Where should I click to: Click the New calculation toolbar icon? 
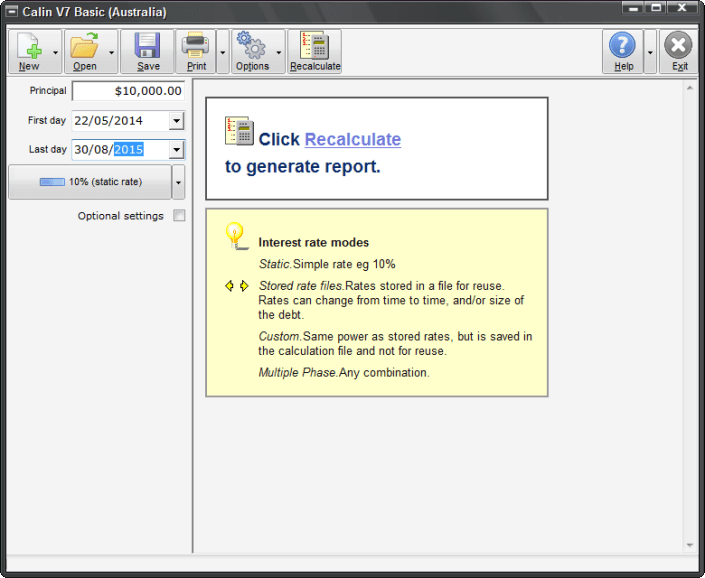[29, 46]
